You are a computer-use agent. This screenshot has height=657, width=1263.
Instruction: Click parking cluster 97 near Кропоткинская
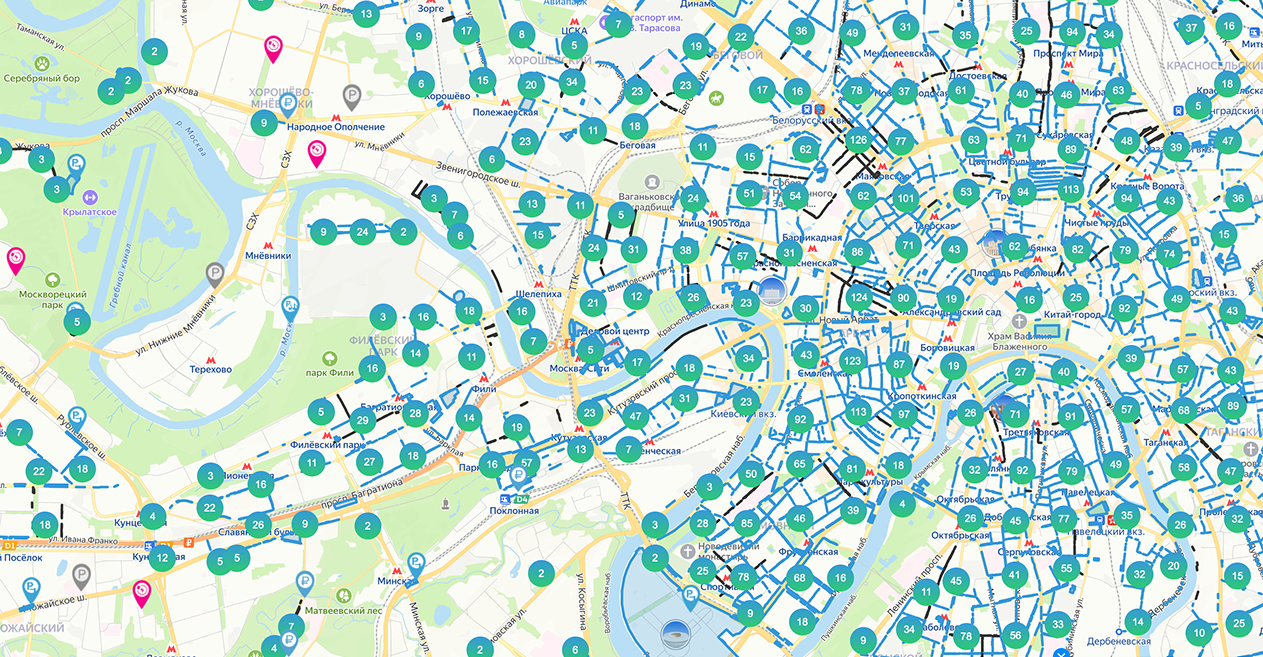click(x=904, y=414)
